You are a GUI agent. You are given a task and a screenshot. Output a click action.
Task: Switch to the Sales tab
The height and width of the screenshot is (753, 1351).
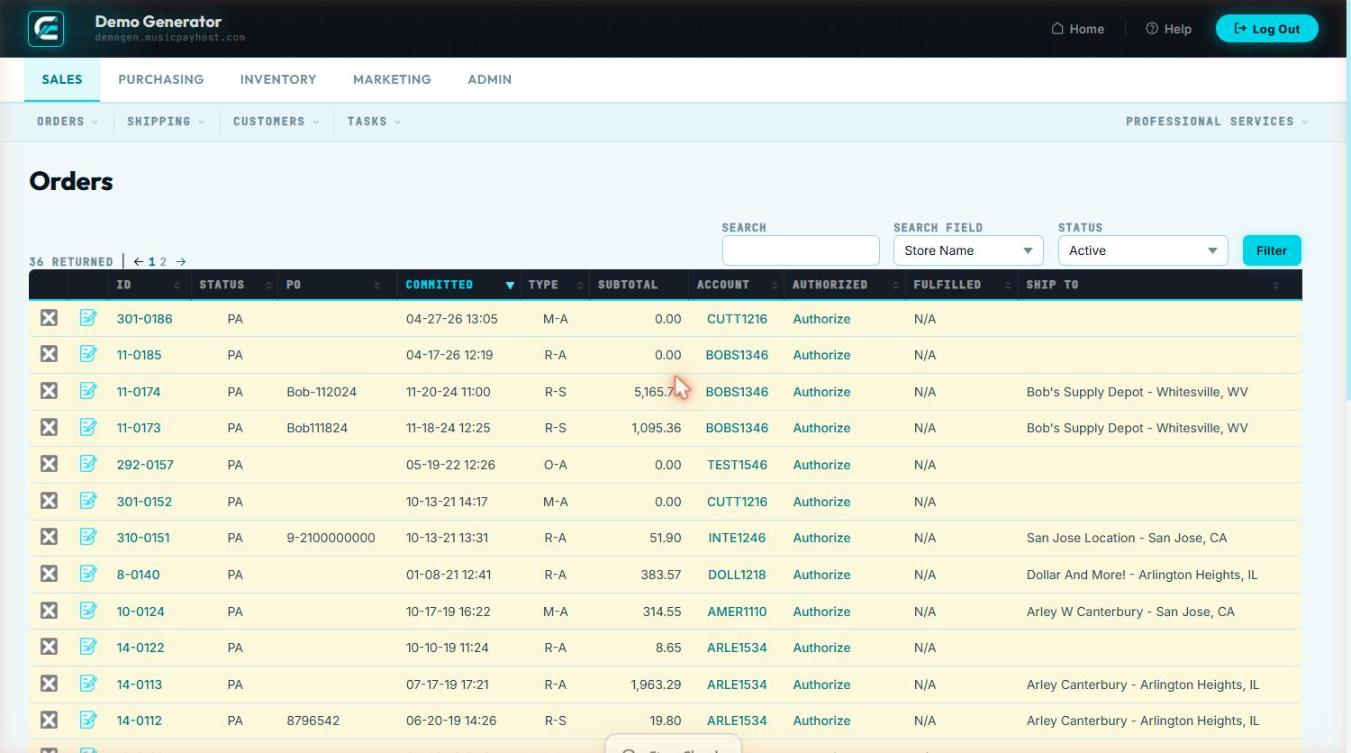click(x=62, y=79)
